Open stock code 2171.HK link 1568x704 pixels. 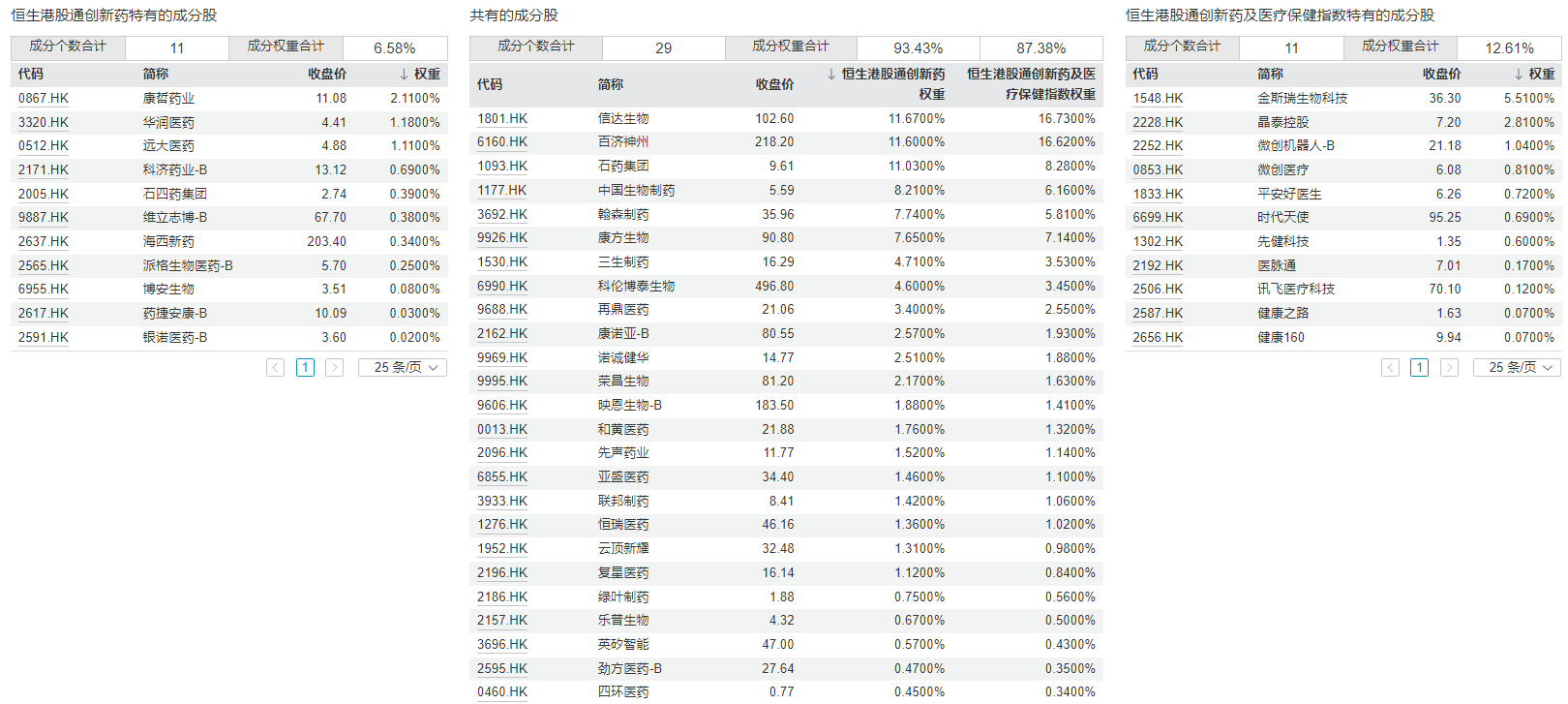point(44,170)
